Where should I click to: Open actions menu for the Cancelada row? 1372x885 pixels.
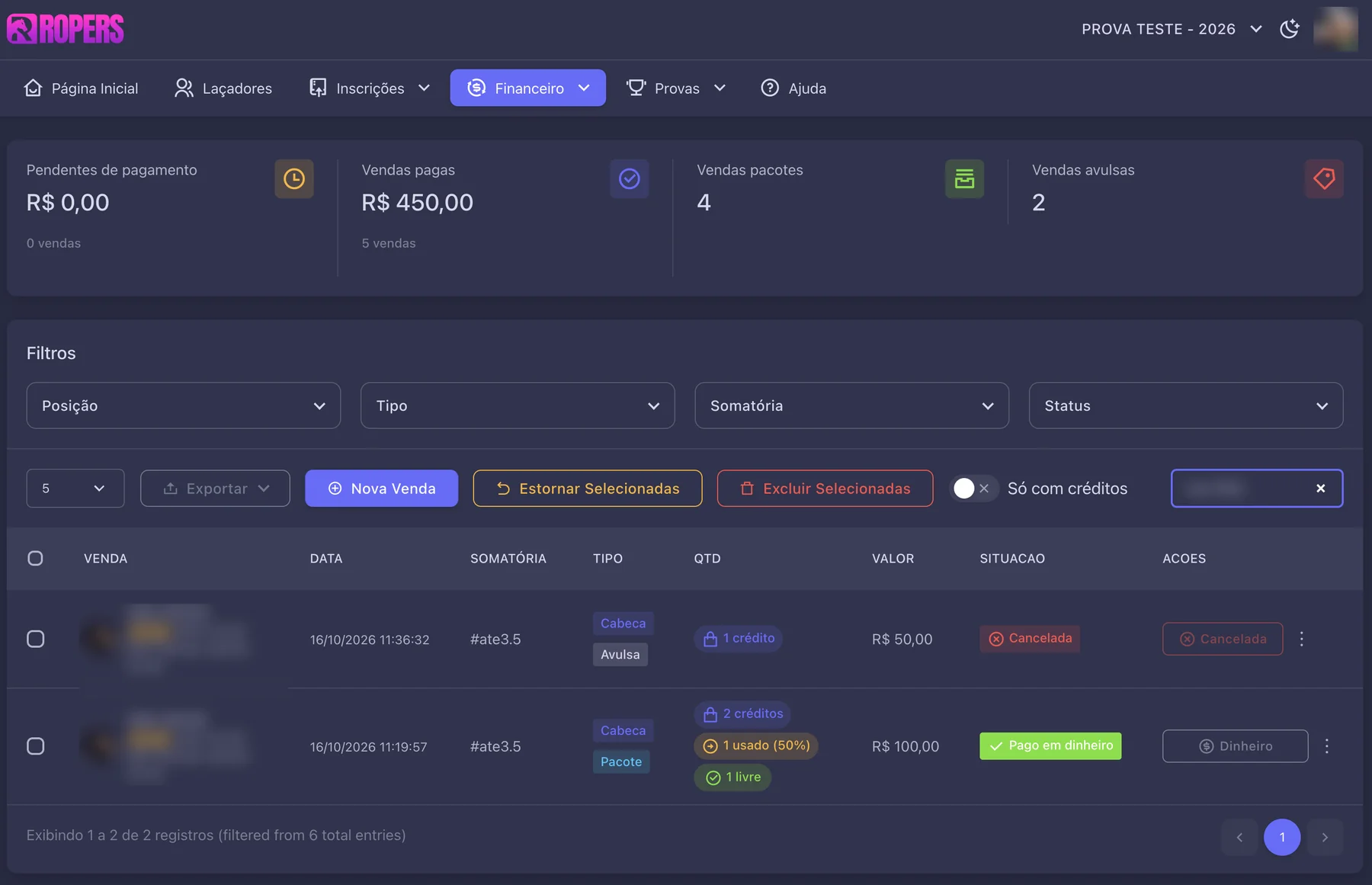(x=1302, y=639)
